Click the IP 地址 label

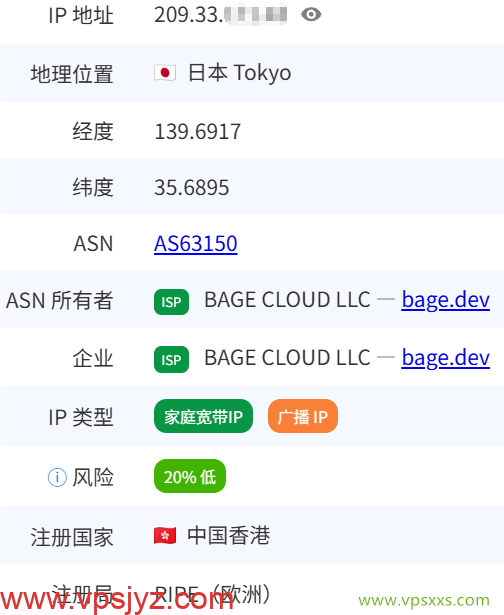click(81, 16)
